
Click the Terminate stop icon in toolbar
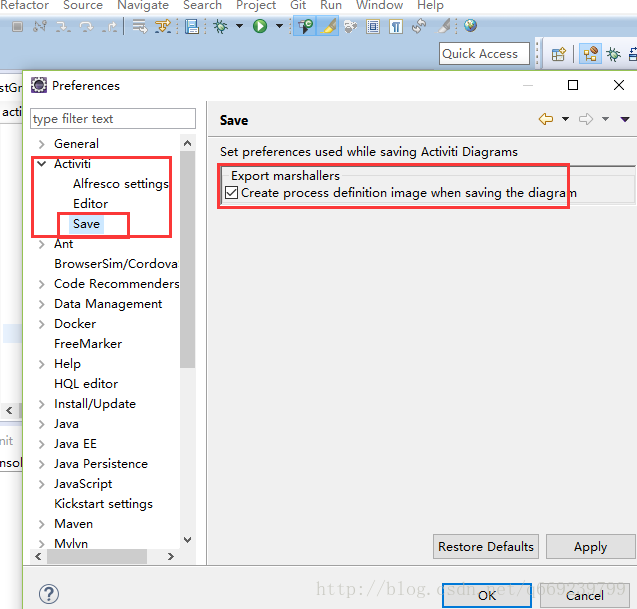pos(17,27)
